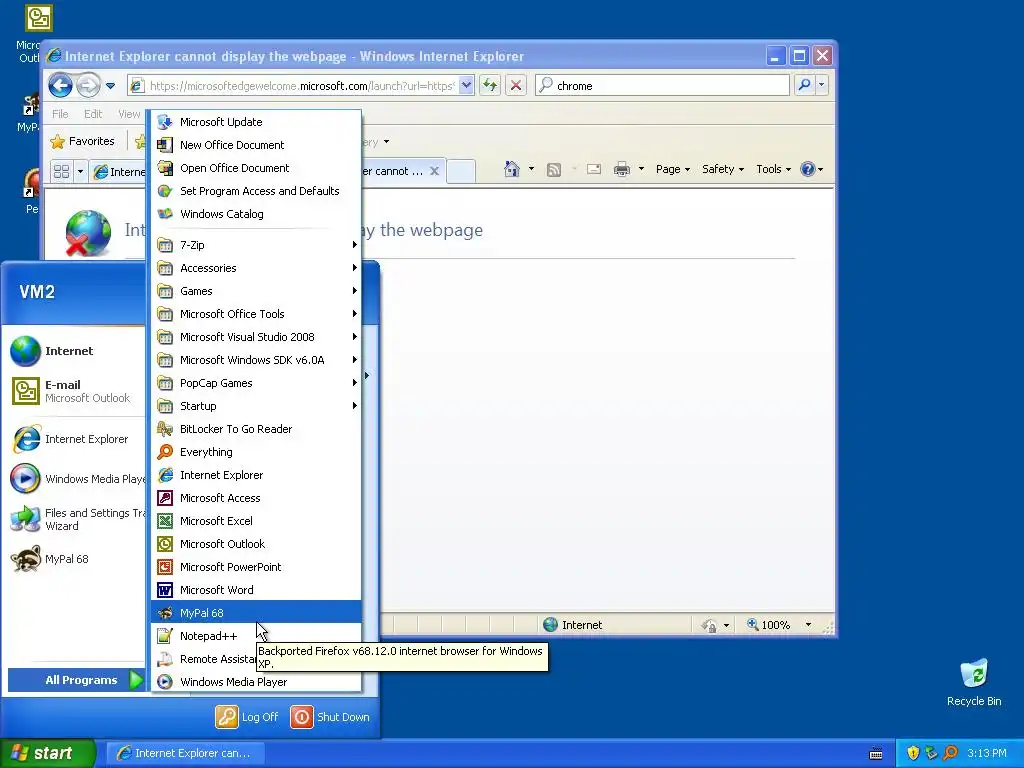Open the IE Page menu

click(x=673, y=169)
